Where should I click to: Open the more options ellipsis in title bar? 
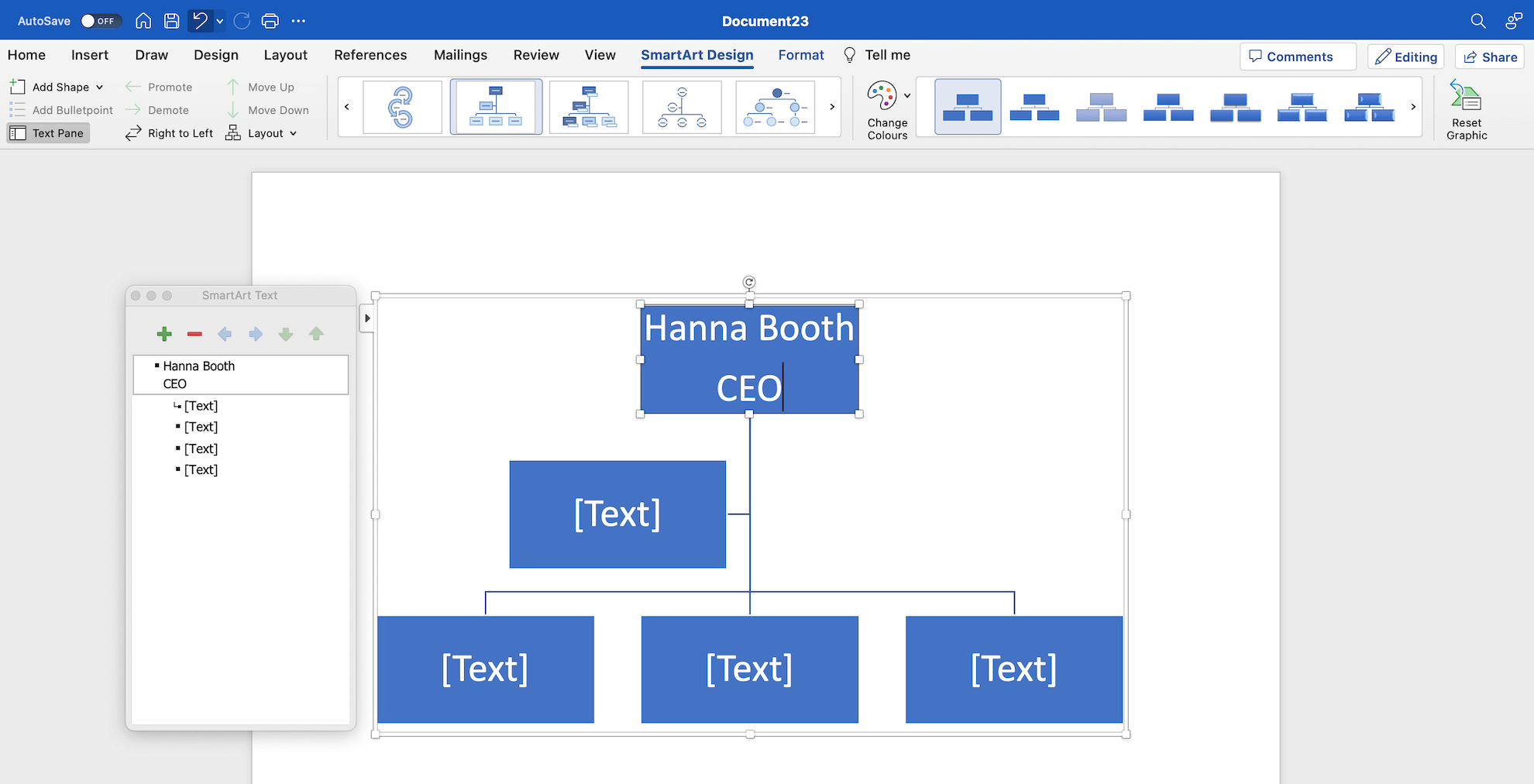pos(298,21)
